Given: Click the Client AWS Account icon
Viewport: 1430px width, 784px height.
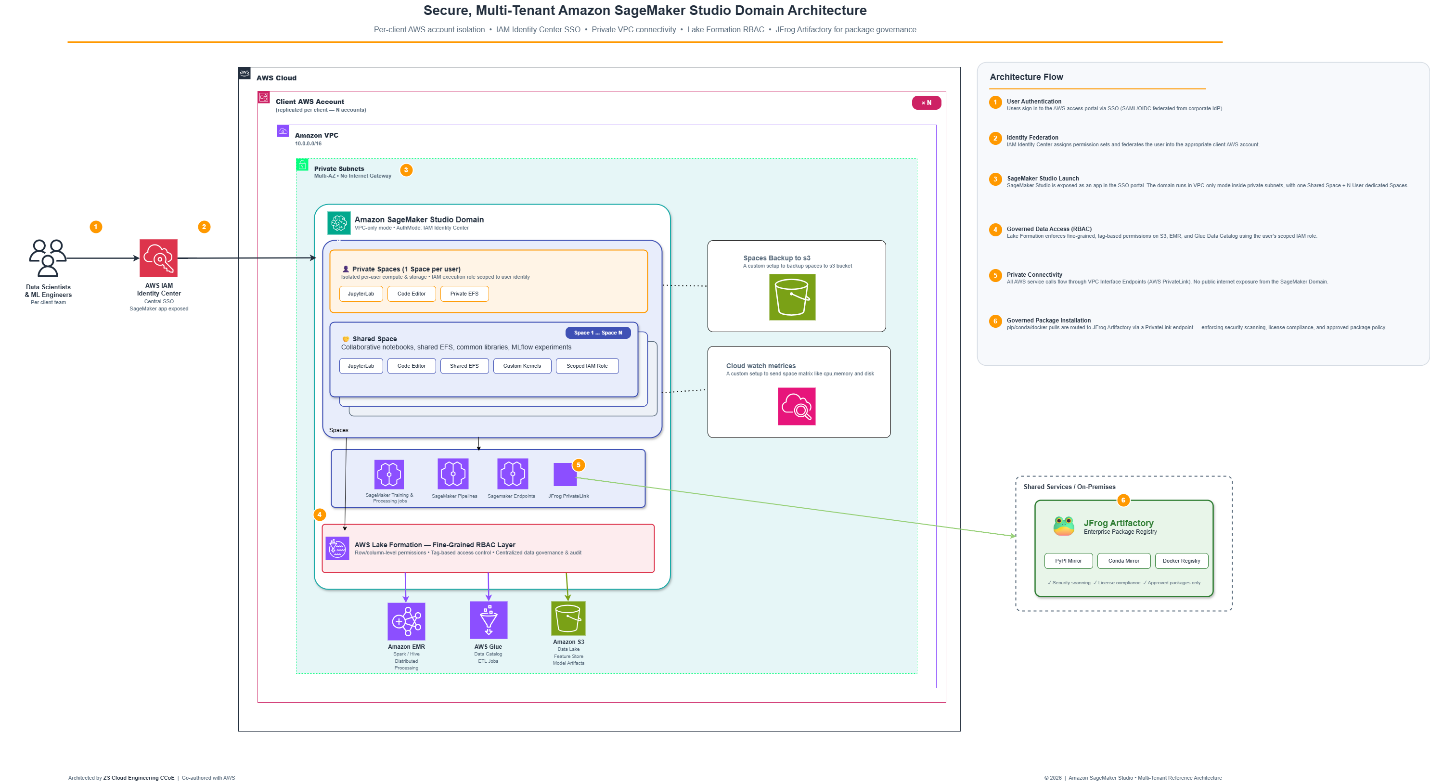Looking at the screenshot, I should [x=264, y=98].
